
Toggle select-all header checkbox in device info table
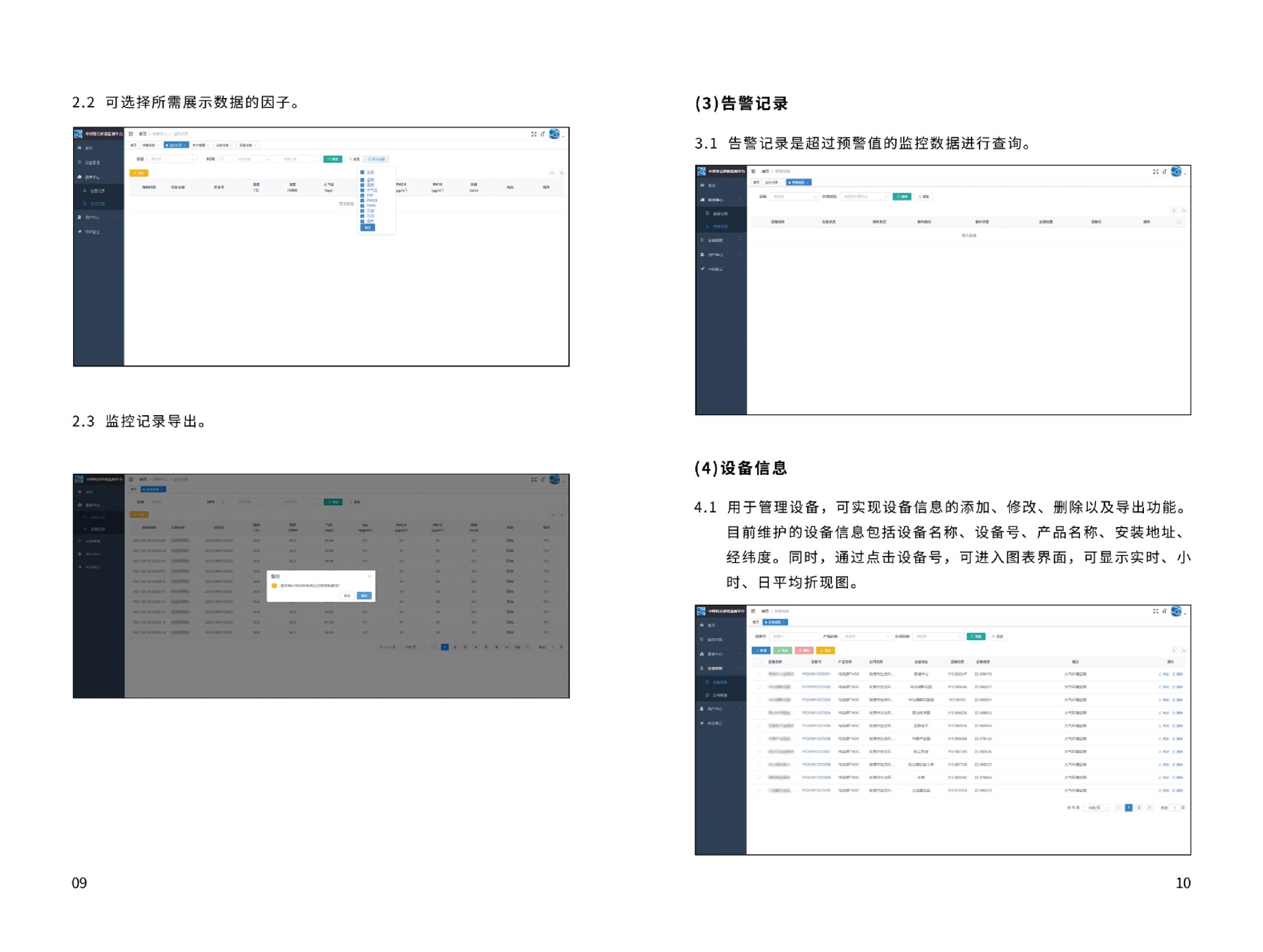(x=759, y=662)
